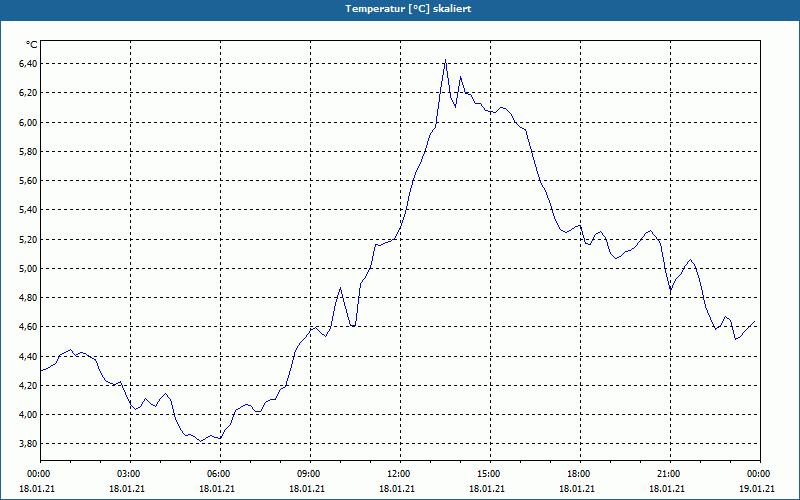Click the 15:00 time axis label
The height and width of the screenshot is (500, 800).
490,474
